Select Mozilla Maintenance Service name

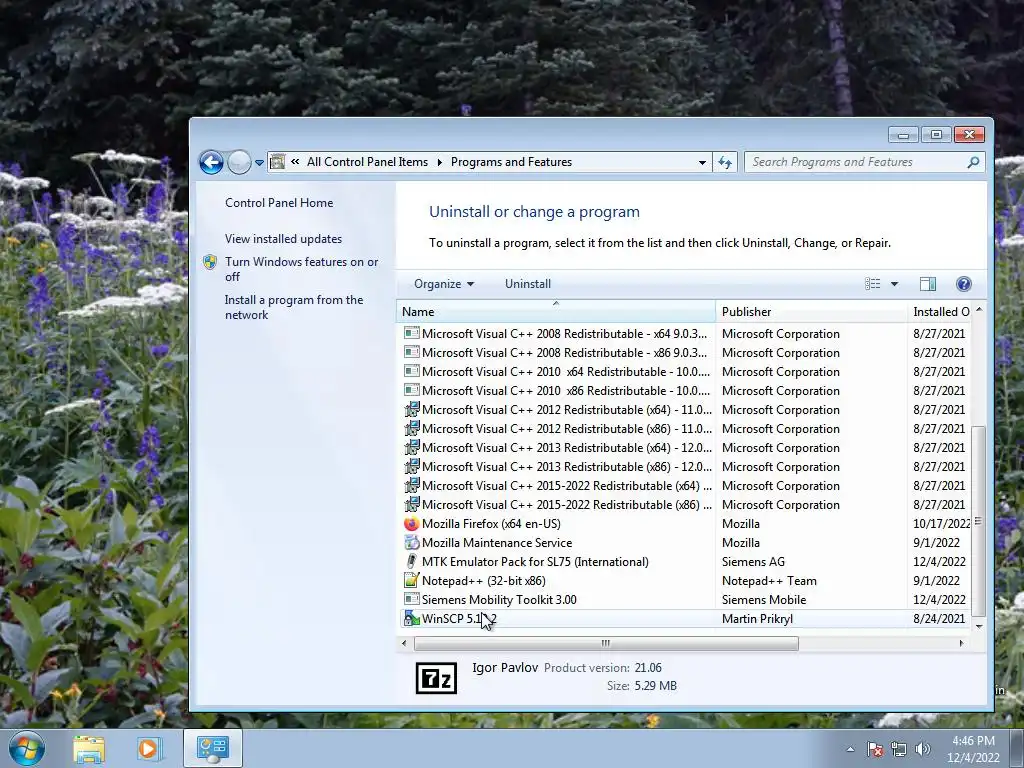pos(497,543)
